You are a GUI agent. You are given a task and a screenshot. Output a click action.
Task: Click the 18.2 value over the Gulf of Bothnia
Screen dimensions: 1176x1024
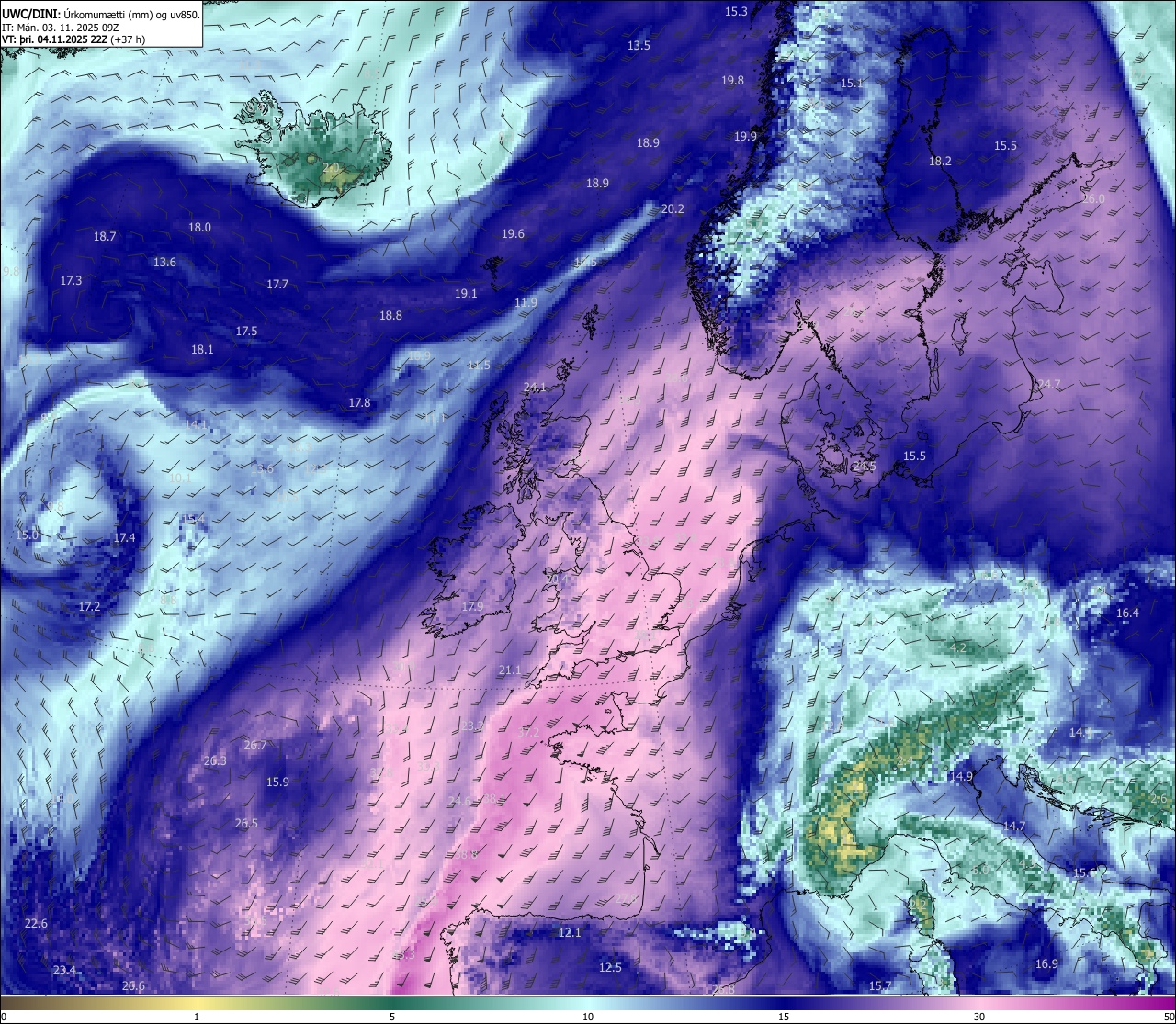click(x=940, y=162)
